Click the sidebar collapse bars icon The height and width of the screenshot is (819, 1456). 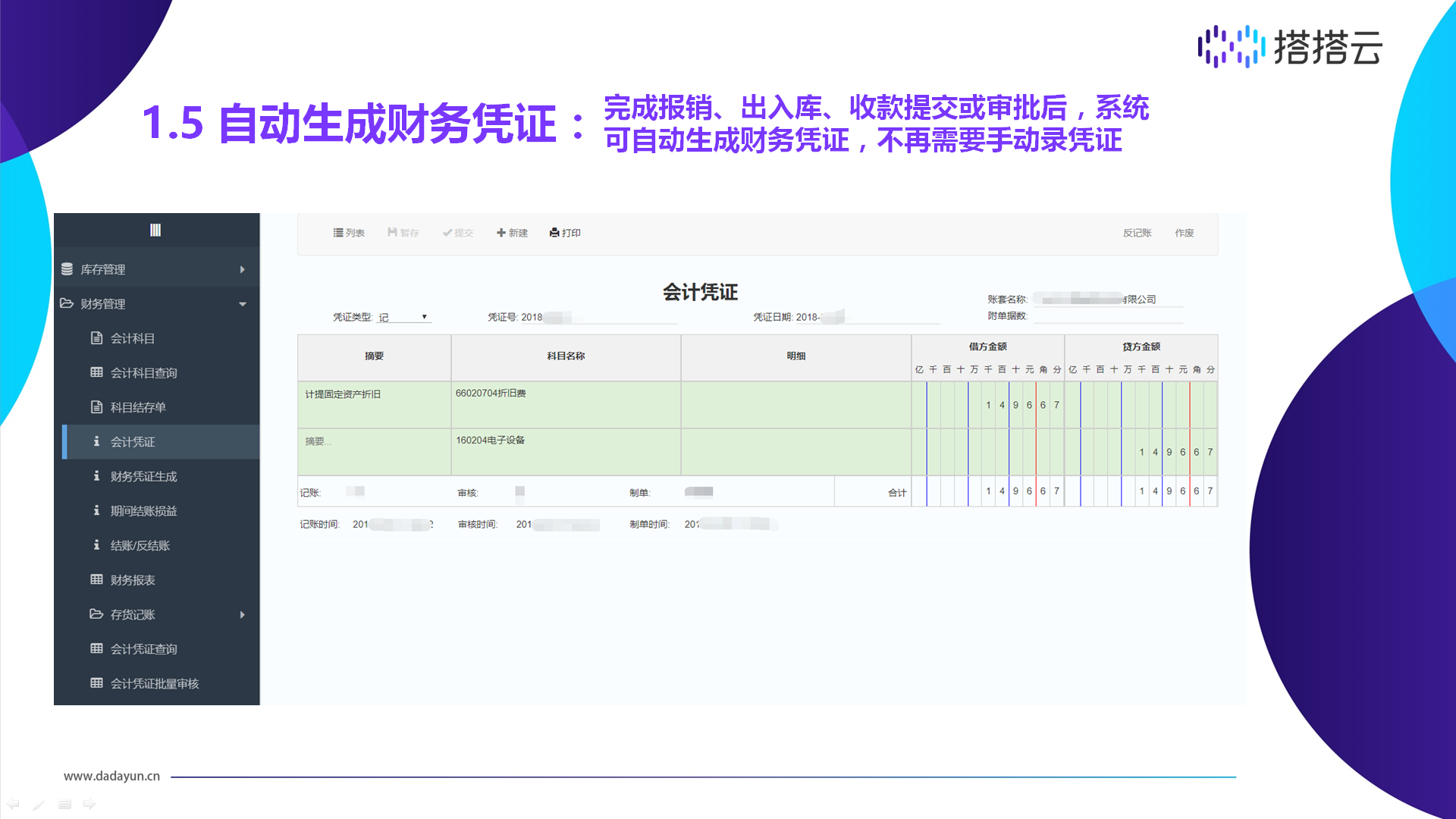click(x=155, y=231)
